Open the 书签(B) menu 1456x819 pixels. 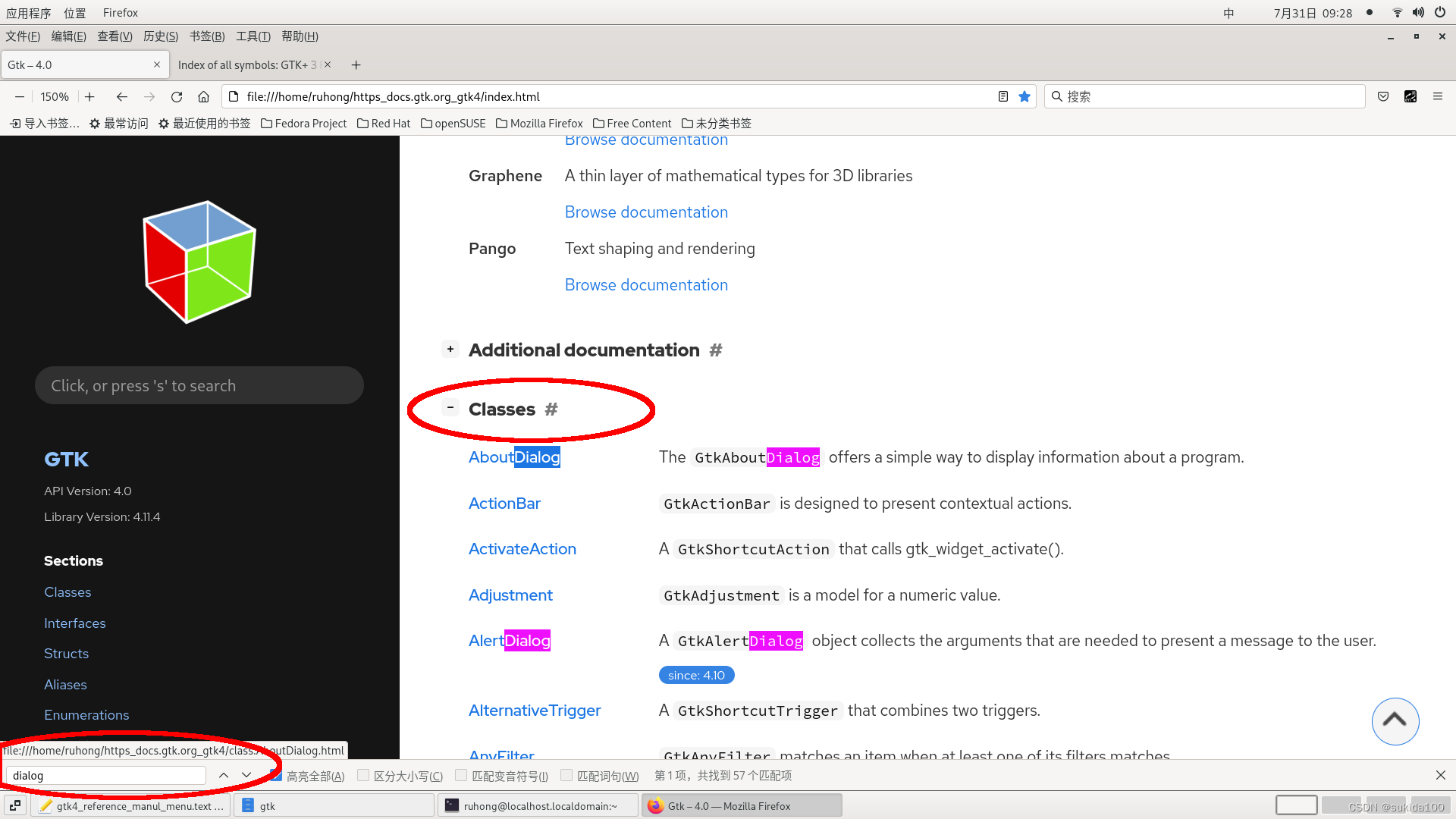pyautogui.click(x=206, y=36)
